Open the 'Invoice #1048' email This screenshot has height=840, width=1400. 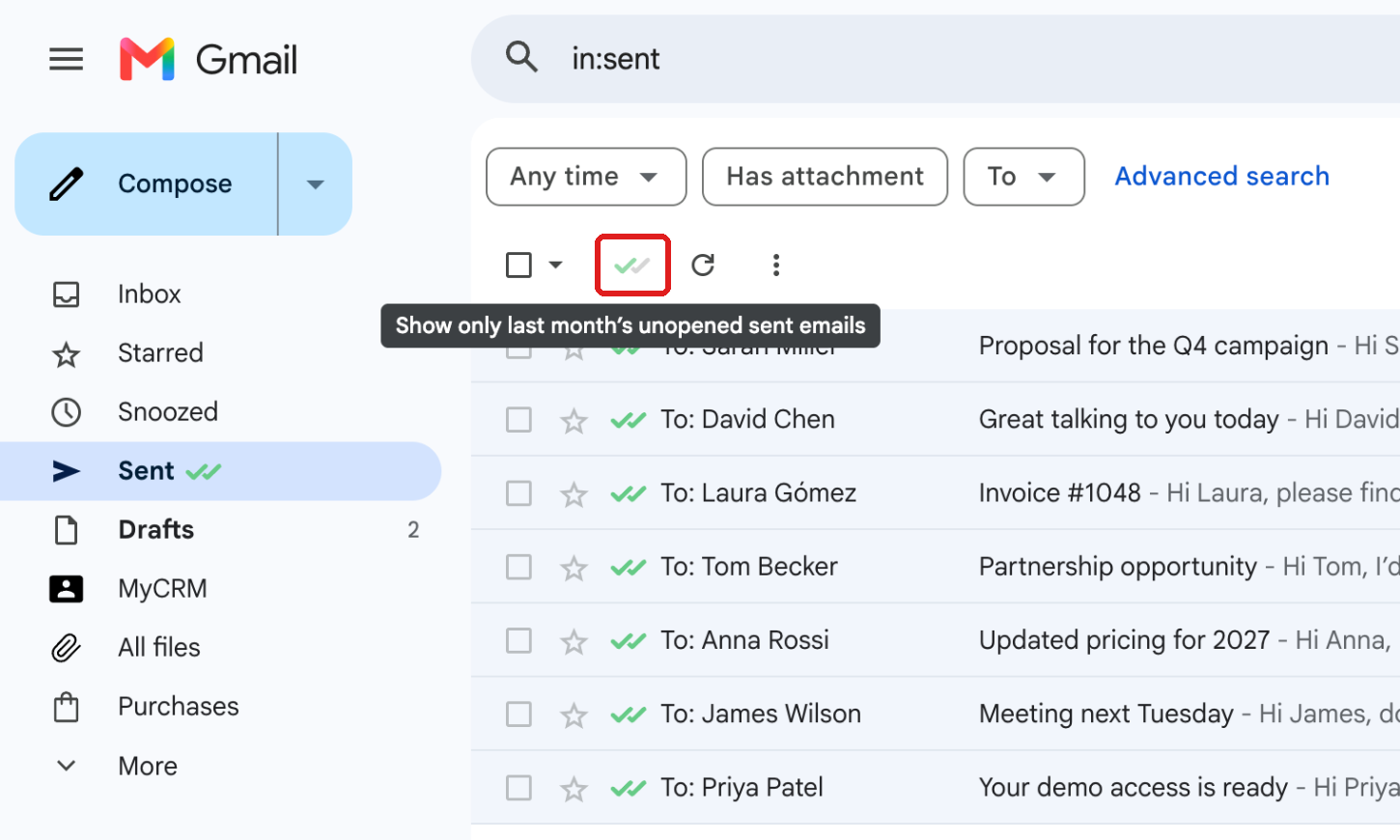(936, 493)
